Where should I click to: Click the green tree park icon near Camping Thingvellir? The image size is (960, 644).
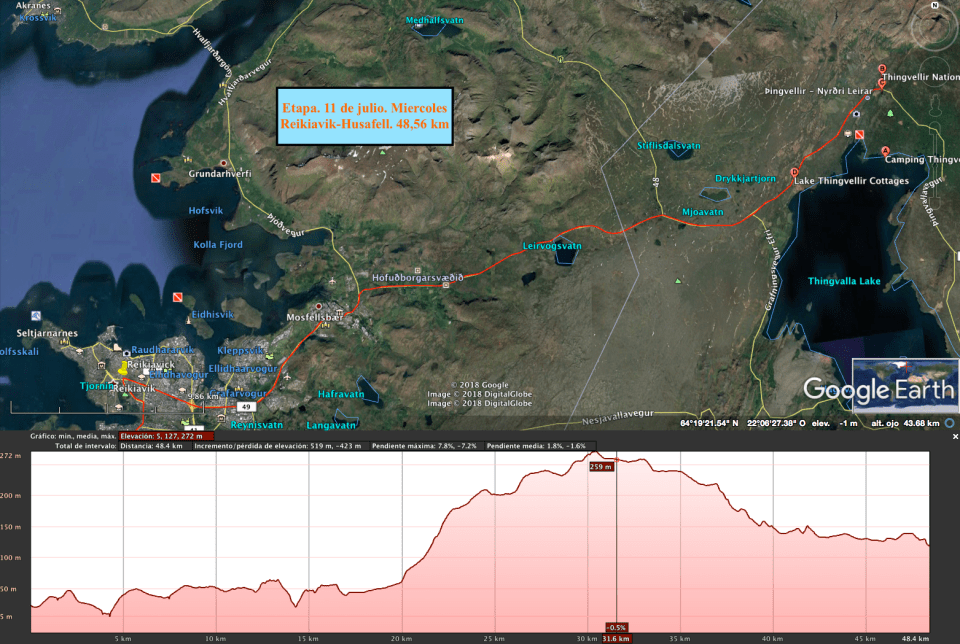[890, 112]
